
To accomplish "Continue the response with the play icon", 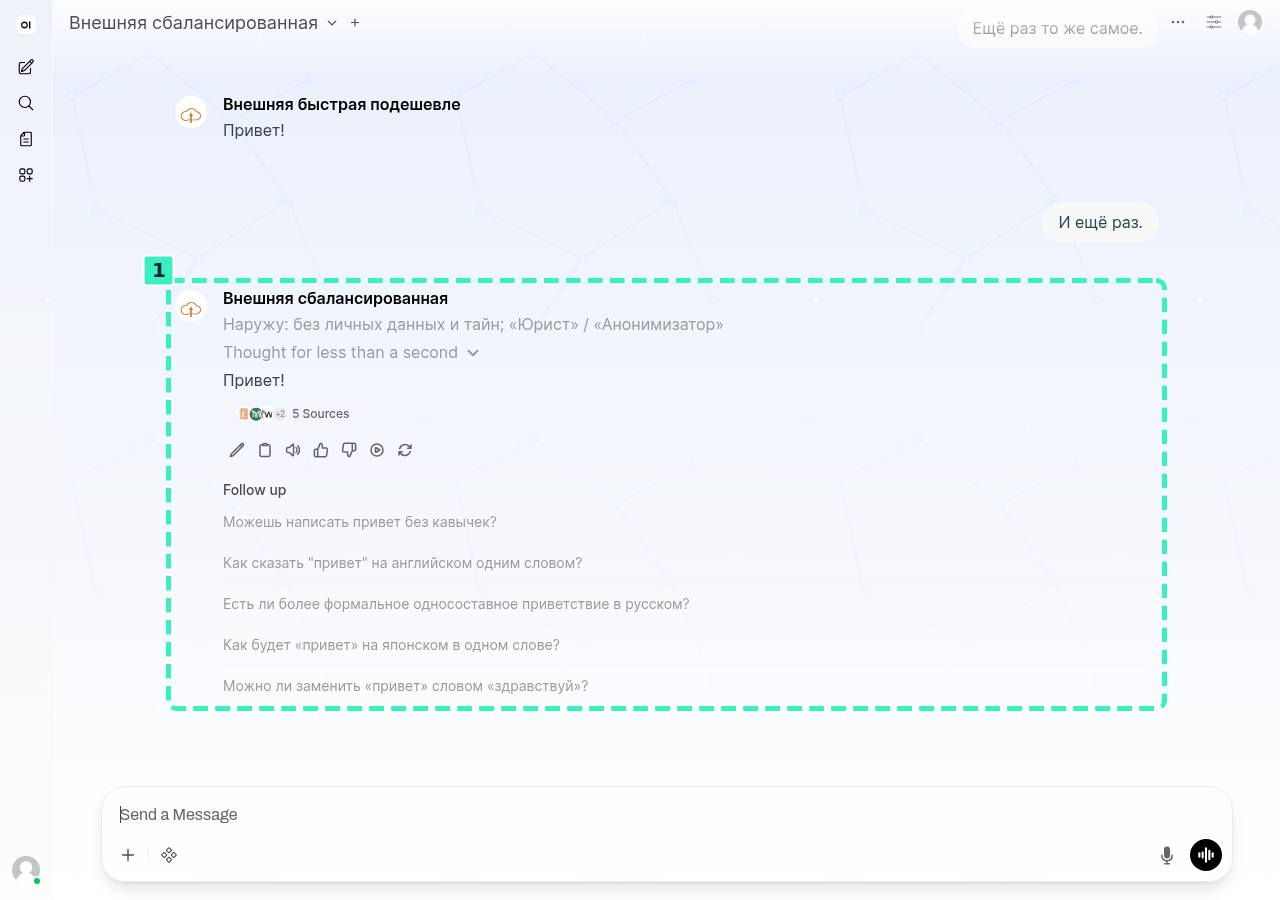I will [377, 450].
